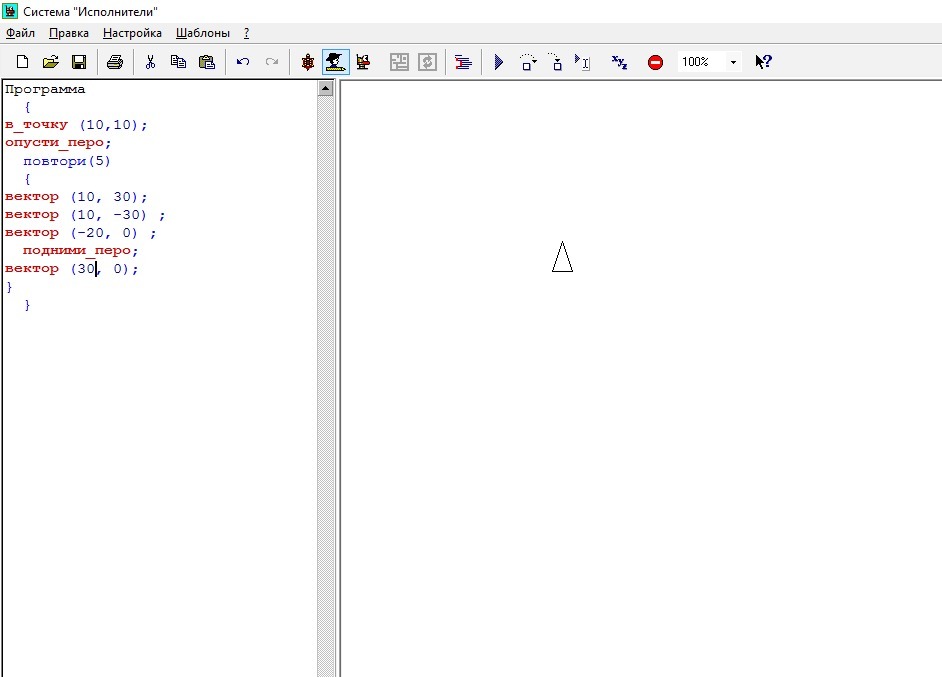Format code with the indent icon
The width and height of the screenshot is (942, 677).
[463, 62]
